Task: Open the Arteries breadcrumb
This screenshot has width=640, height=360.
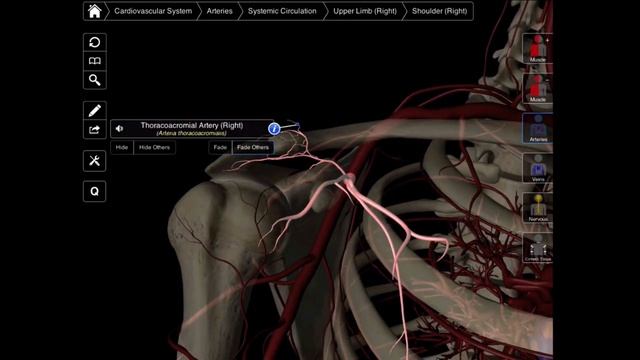Action: coord(219,11)
